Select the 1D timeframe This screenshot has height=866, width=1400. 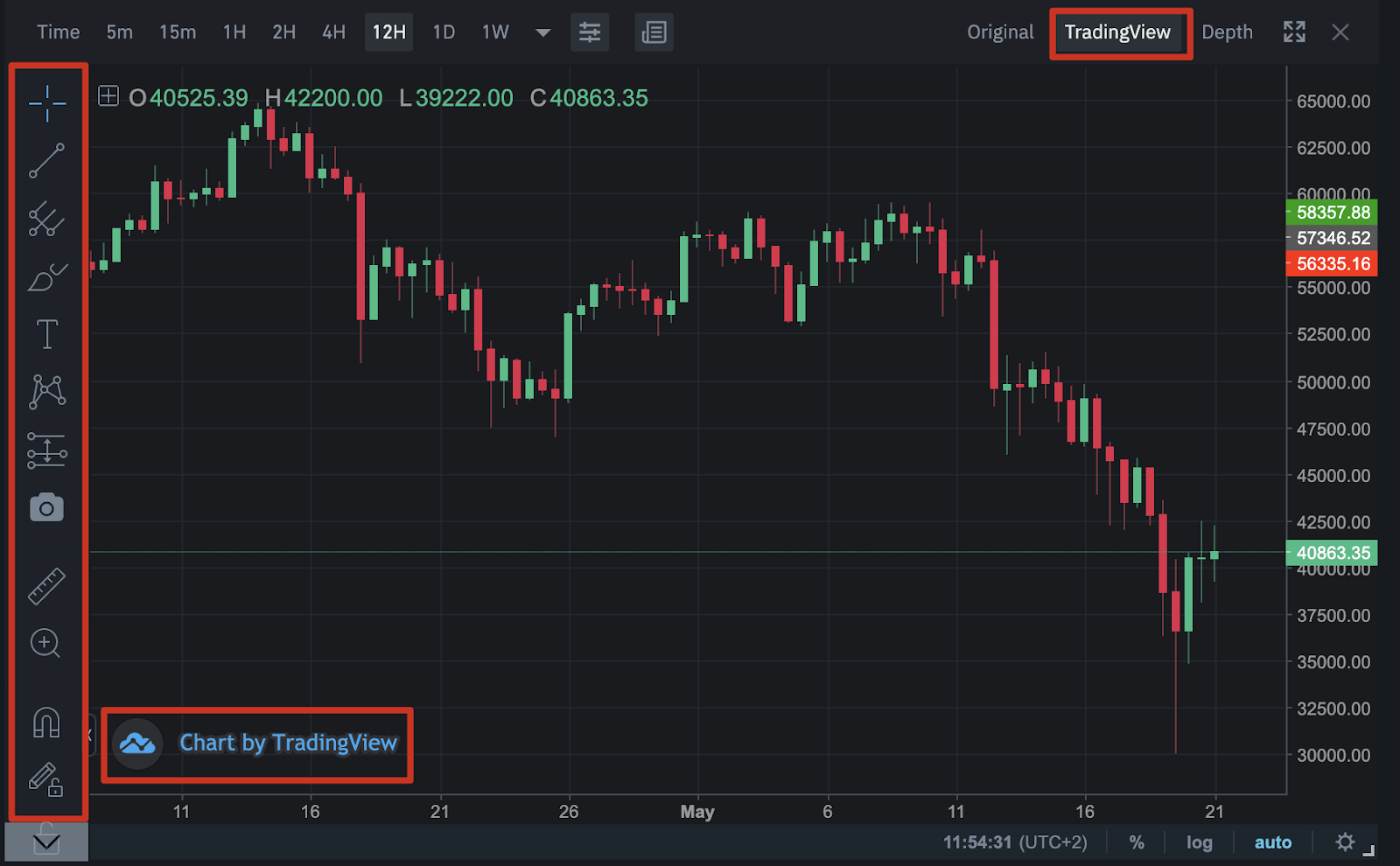click(443, 31)
